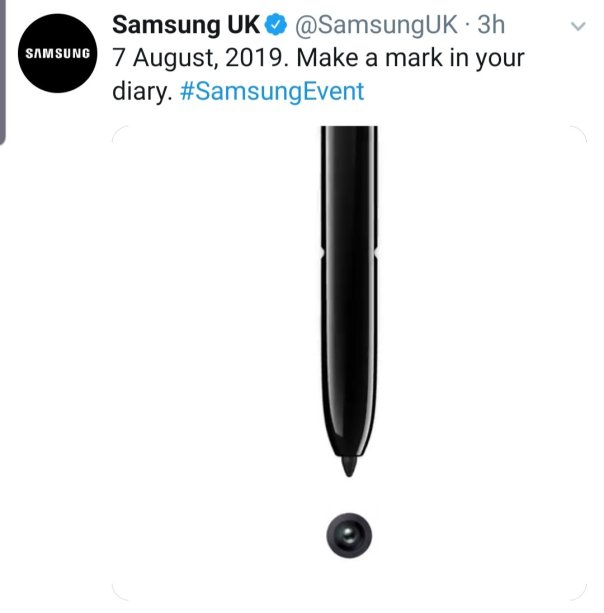Open the 3h timestamp link

pyautogui.click(x=491, y=25)
